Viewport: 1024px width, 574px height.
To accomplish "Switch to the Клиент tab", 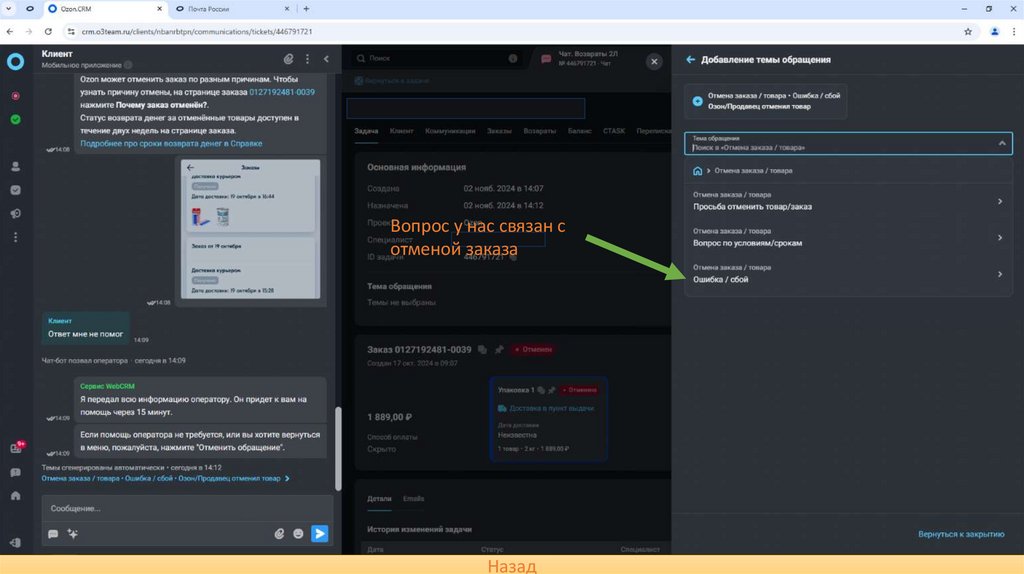I will click(401, 131).
